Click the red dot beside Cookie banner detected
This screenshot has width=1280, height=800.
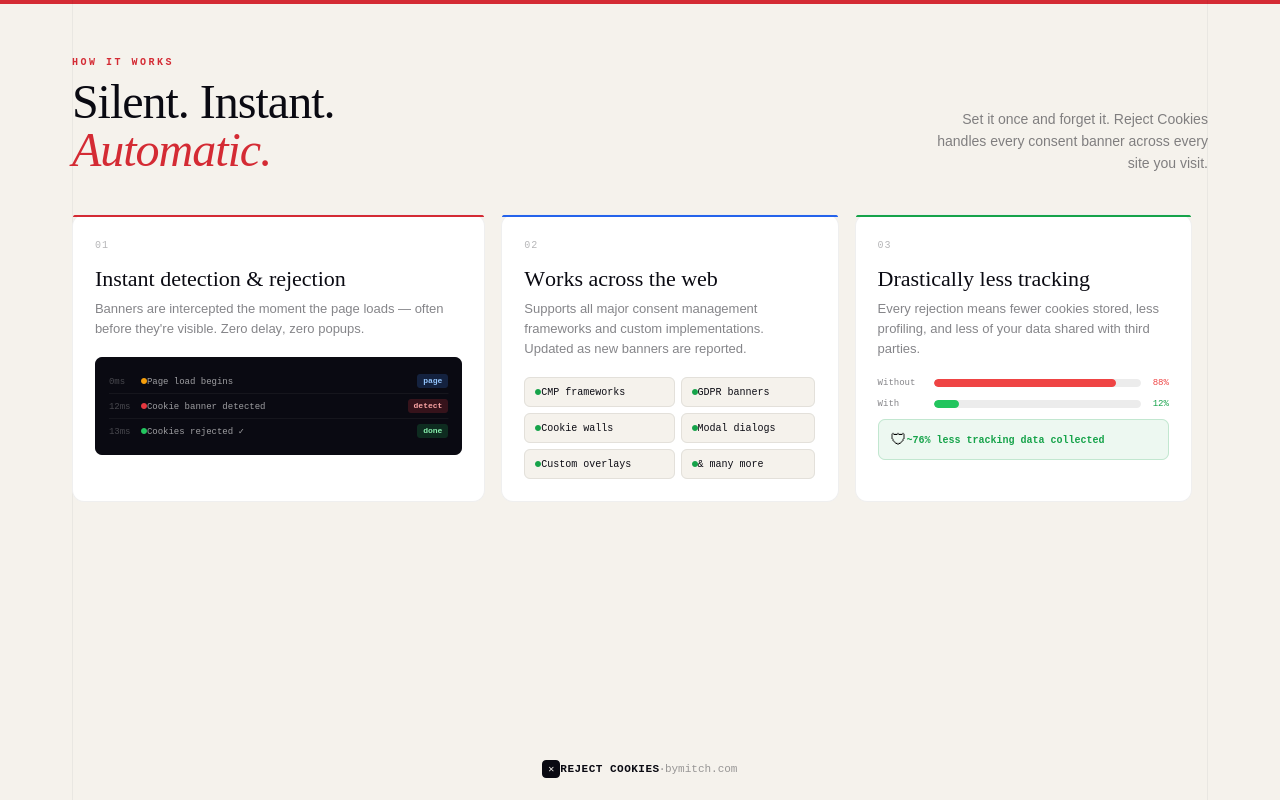point(144,406)
